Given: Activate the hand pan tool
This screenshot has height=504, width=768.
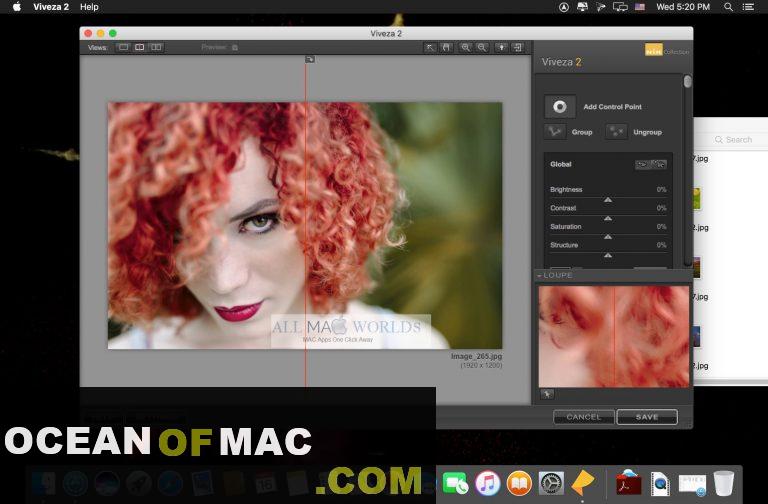Looking at the screenshot, I should pyautogui.click(x=446, y=47).
